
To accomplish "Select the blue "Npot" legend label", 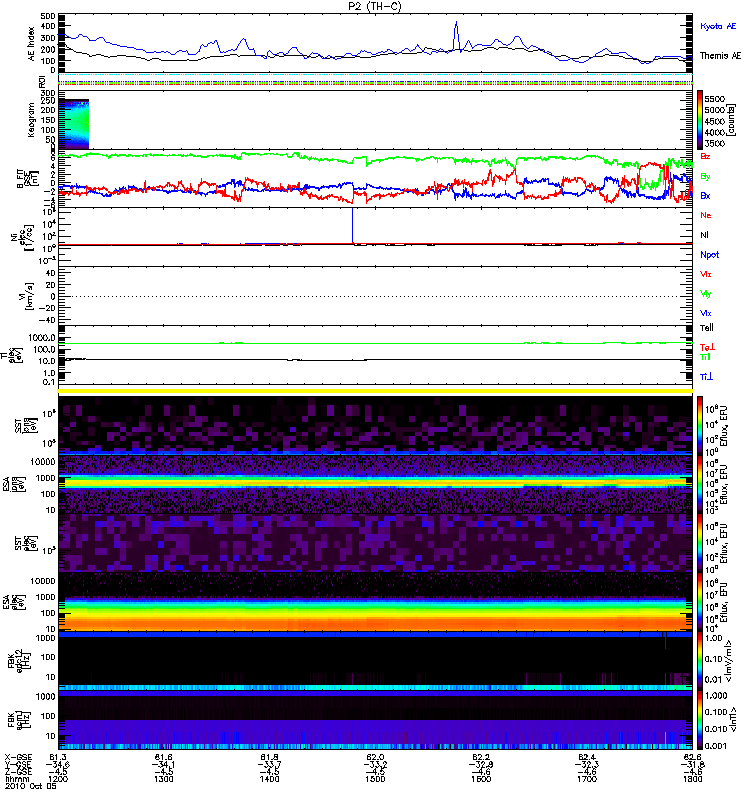I will pos(709,255).
